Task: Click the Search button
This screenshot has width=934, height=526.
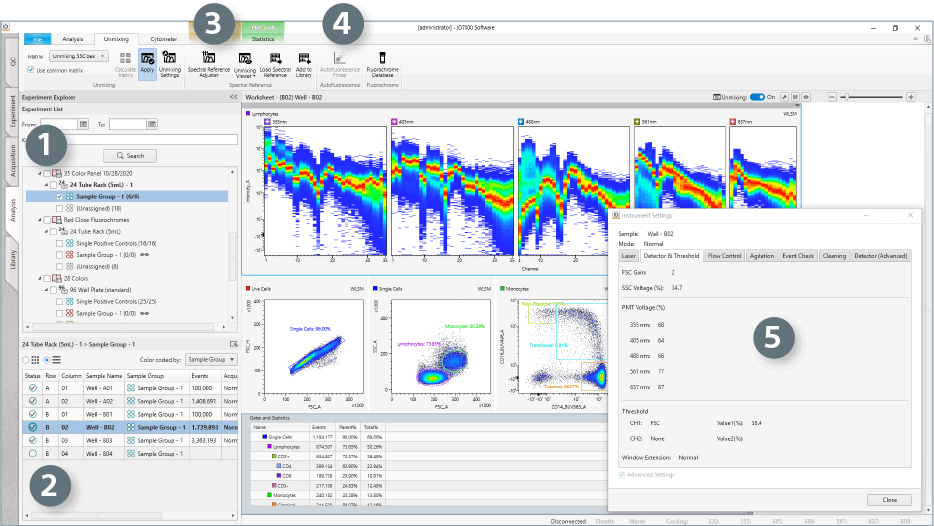Action: [x=130, y=156]
